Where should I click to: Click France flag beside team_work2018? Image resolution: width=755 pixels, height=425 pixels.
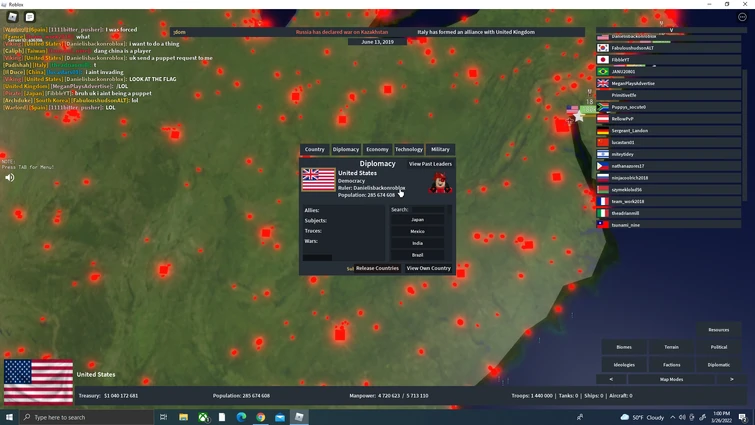point(603,201)
